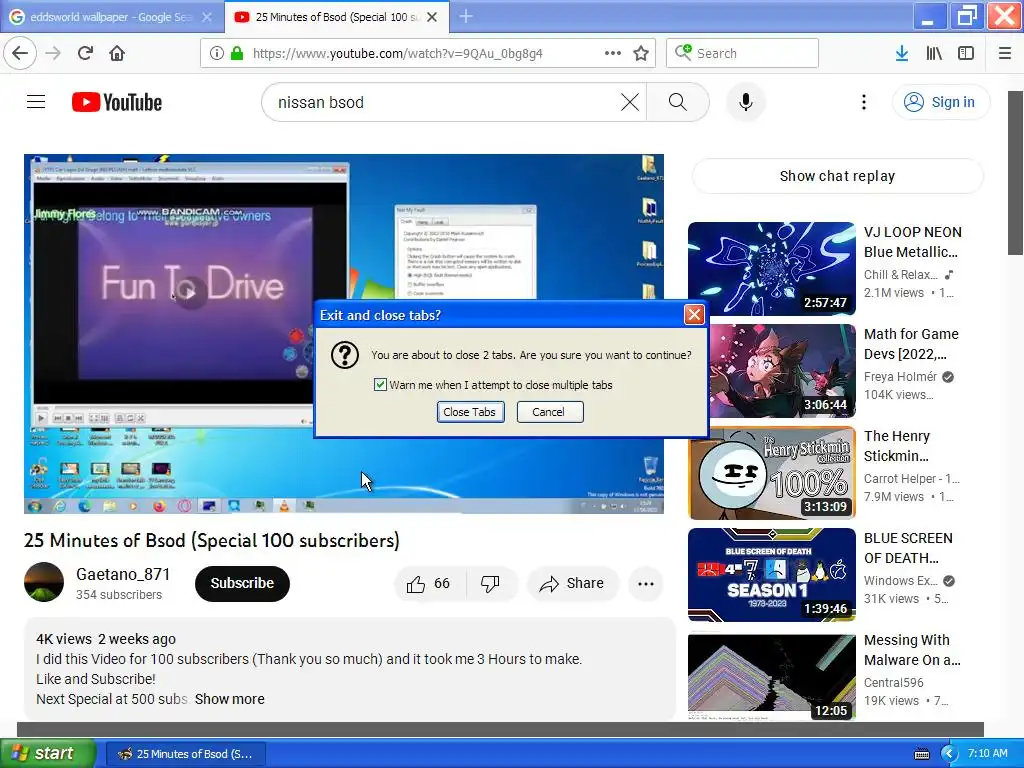Image resolution: width=1024 pixels, height=768 pixels.
Task: Cancel the Exit and close tabs dialog
Action: 550,412
